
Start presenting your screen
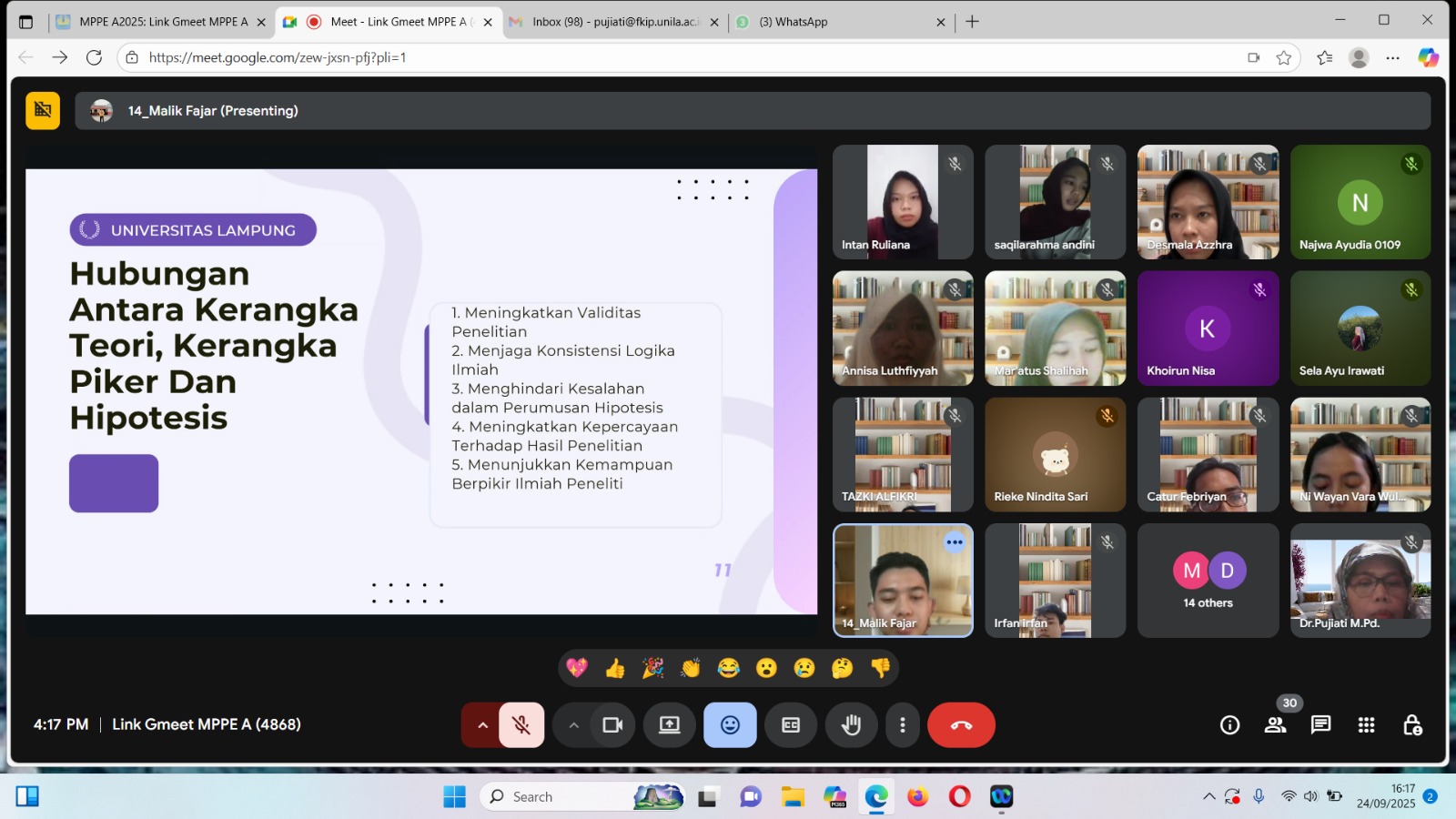tap(670, 725)
